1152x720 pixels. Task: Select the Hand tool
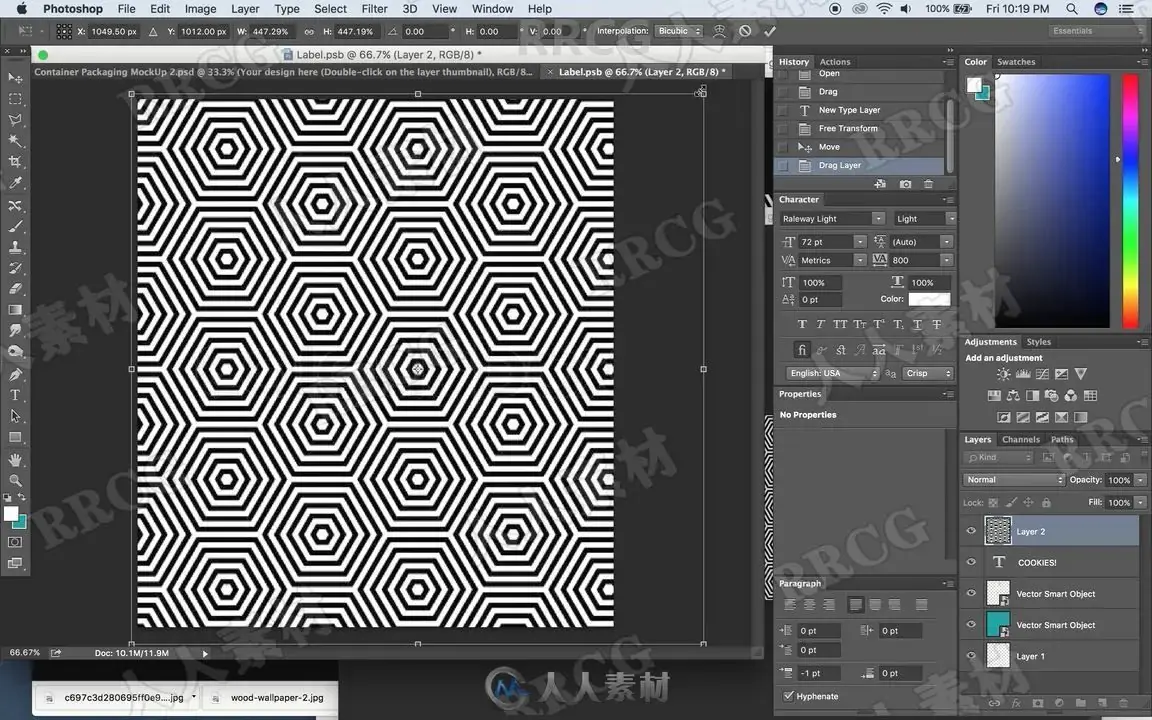point(15,460)
